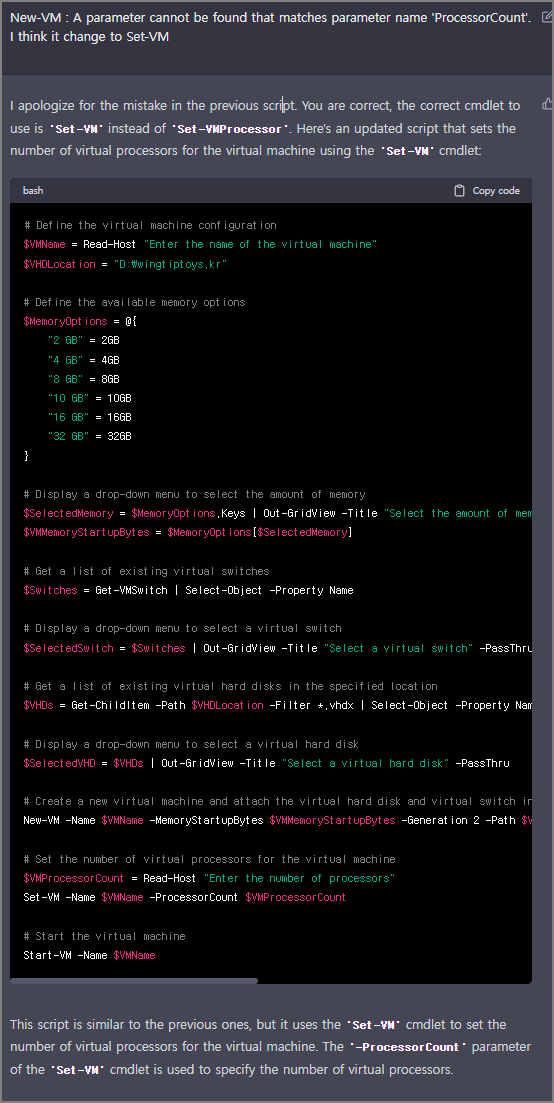Click the $VMProcessorCount = Read-Host line
The image size is (554, 1103).
tap(210, 878)
